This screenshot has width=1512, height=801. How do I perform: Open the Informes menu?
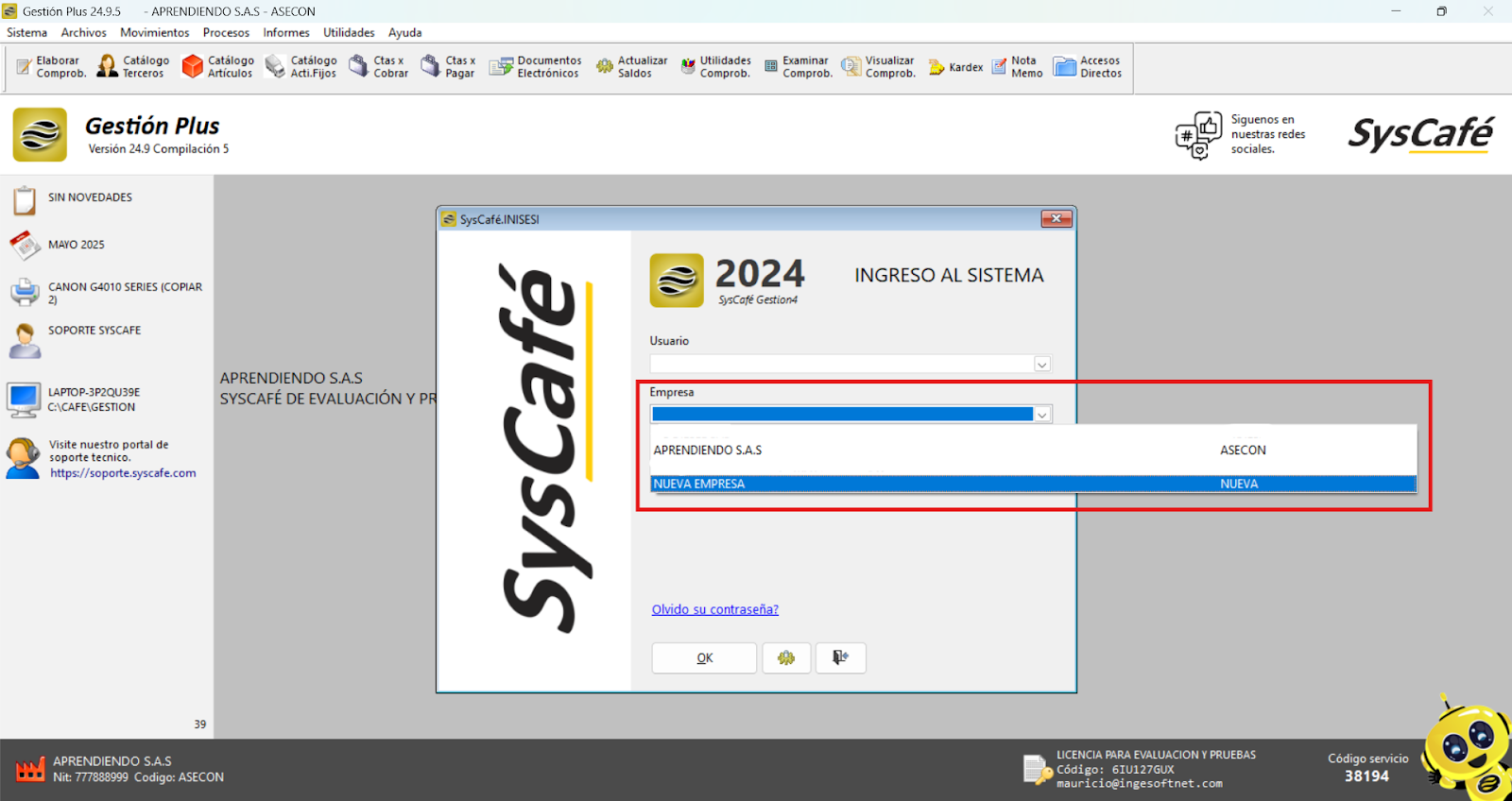point(285,32)
